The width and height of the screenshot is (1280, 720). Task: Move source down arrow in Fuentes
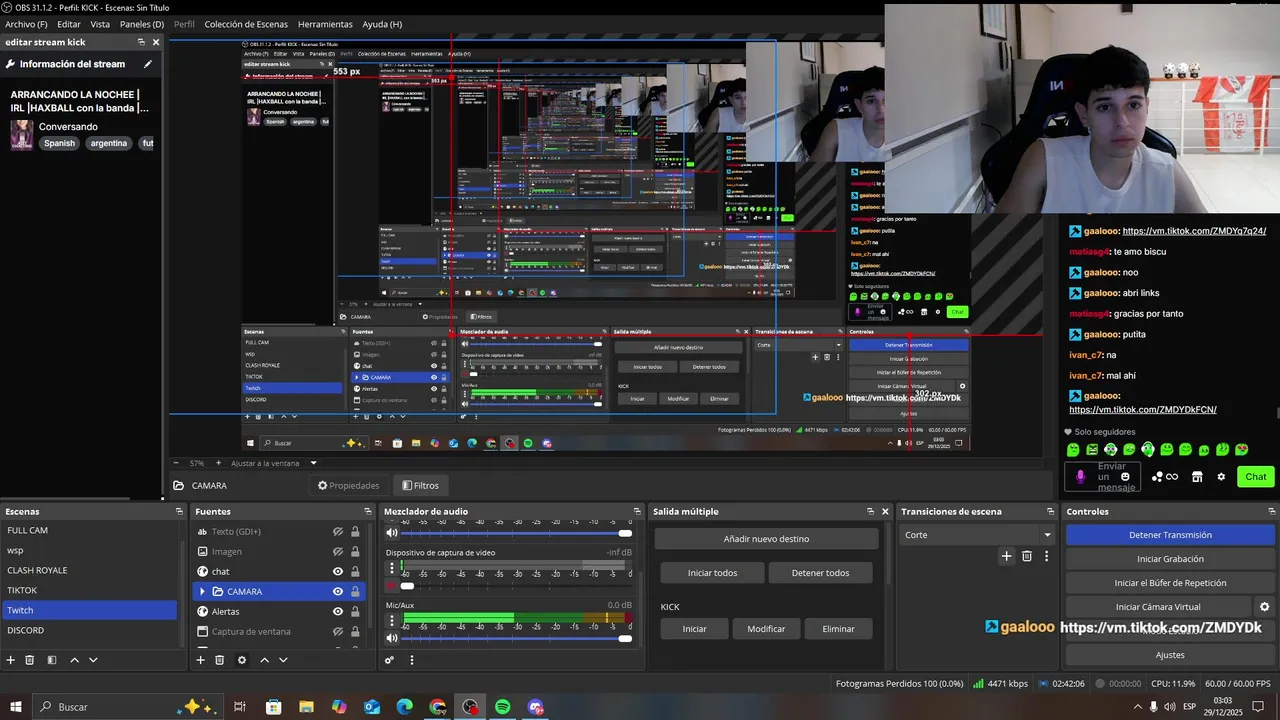point(283,660)
